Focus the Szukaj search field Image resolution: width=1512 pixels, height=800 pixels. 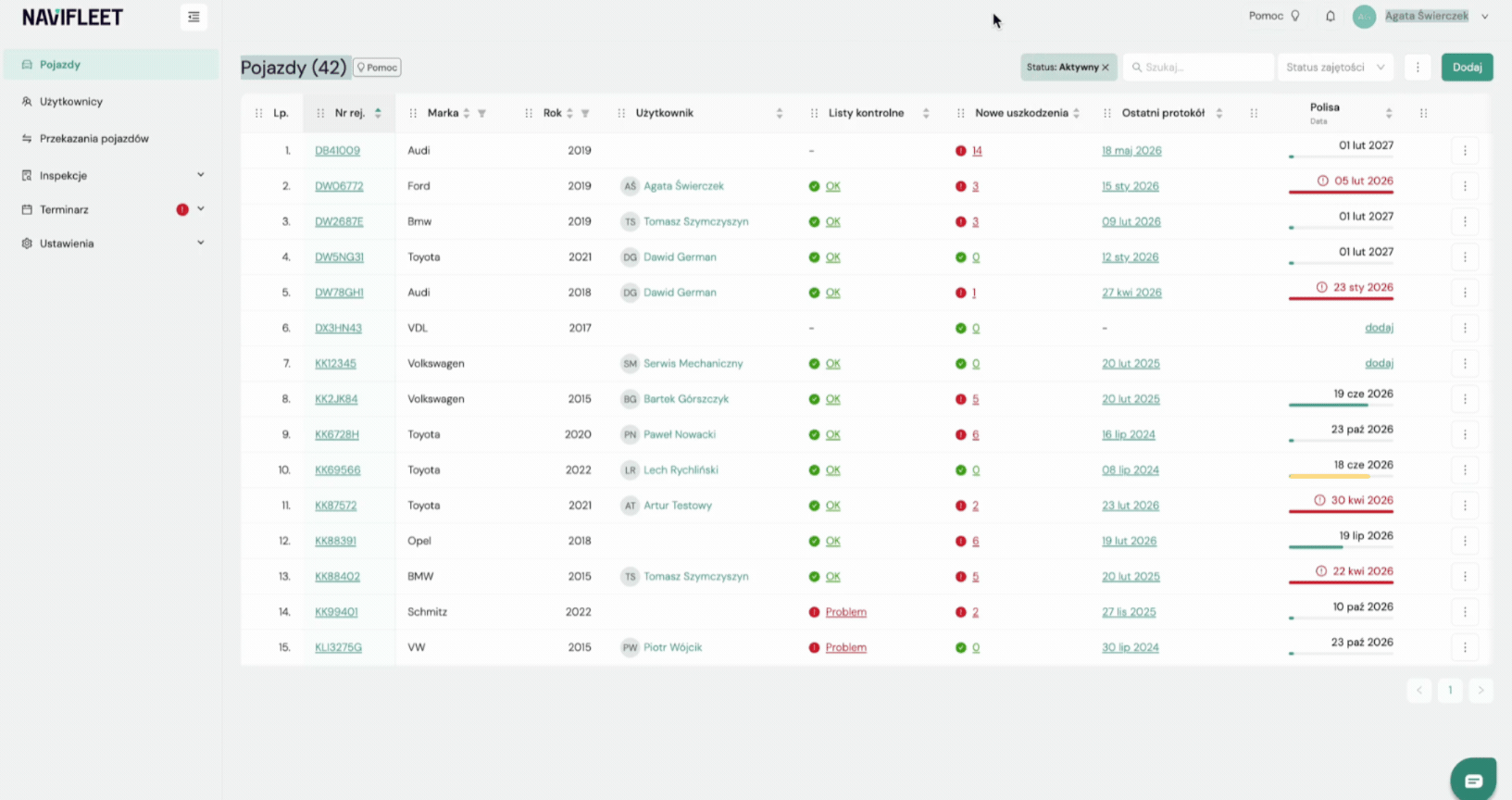[x=1199, y=67]
